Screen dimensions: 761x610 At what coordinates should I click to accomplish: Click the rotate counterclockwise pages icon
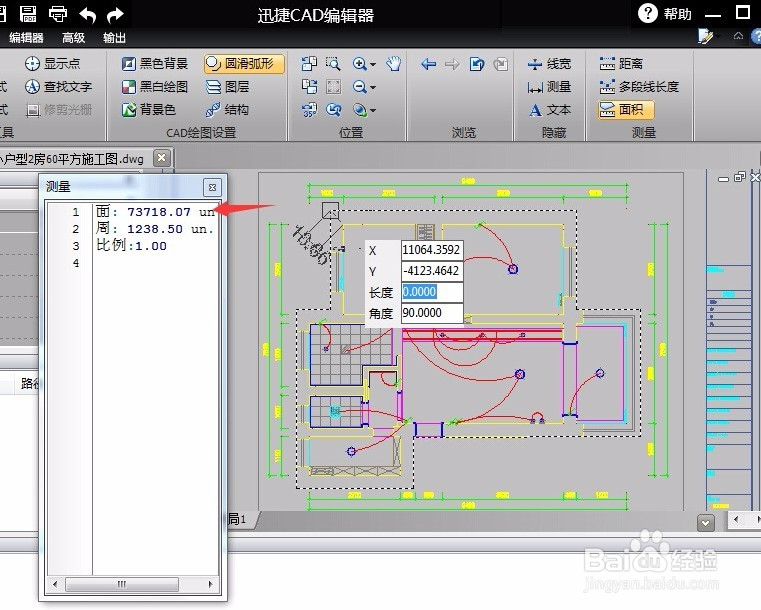tap(309, 64)
